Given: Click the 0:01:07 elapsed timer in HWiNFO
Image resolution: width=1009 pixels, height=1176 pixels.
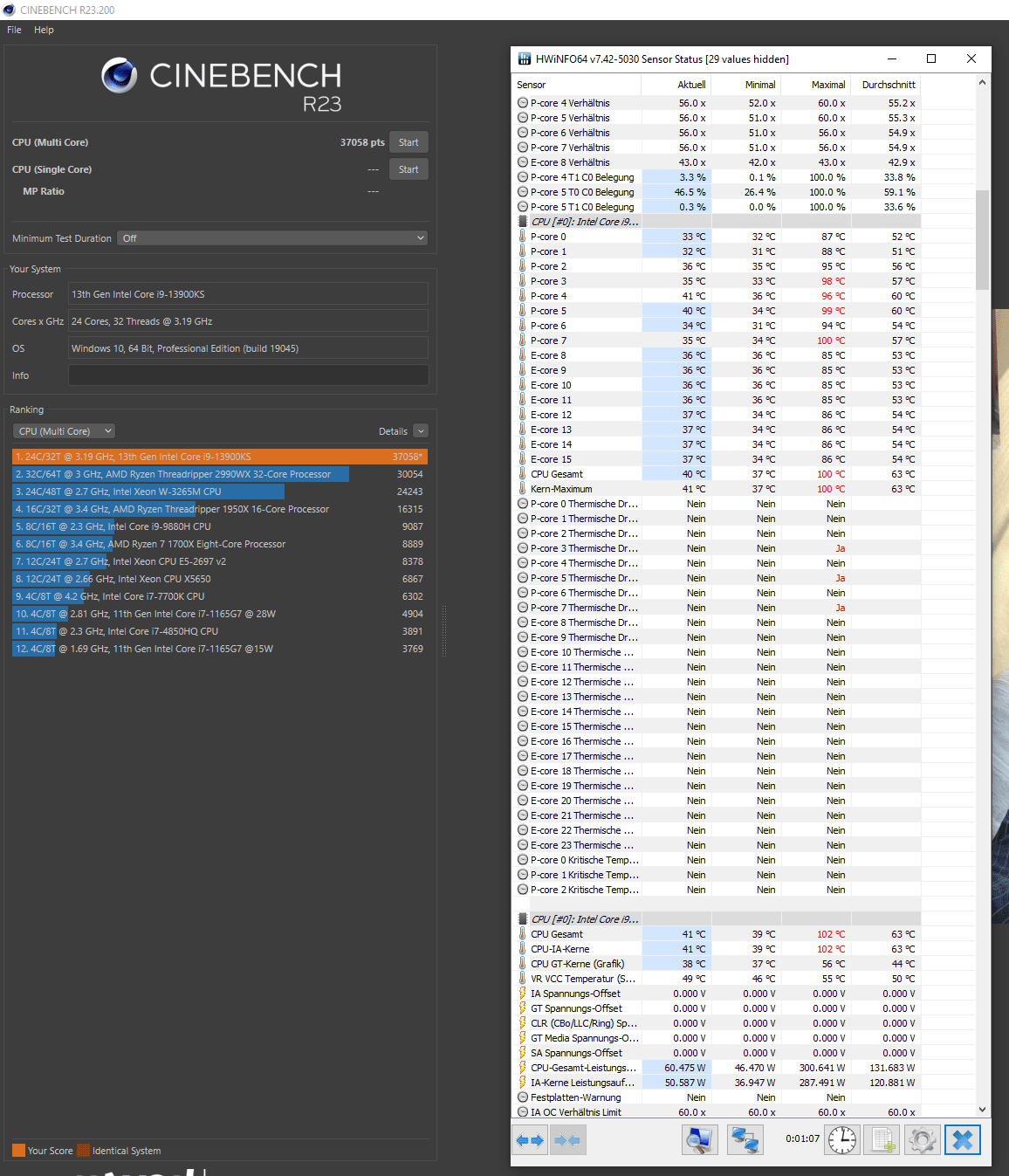Looking at the screenshot, I should pos(802,1138).
